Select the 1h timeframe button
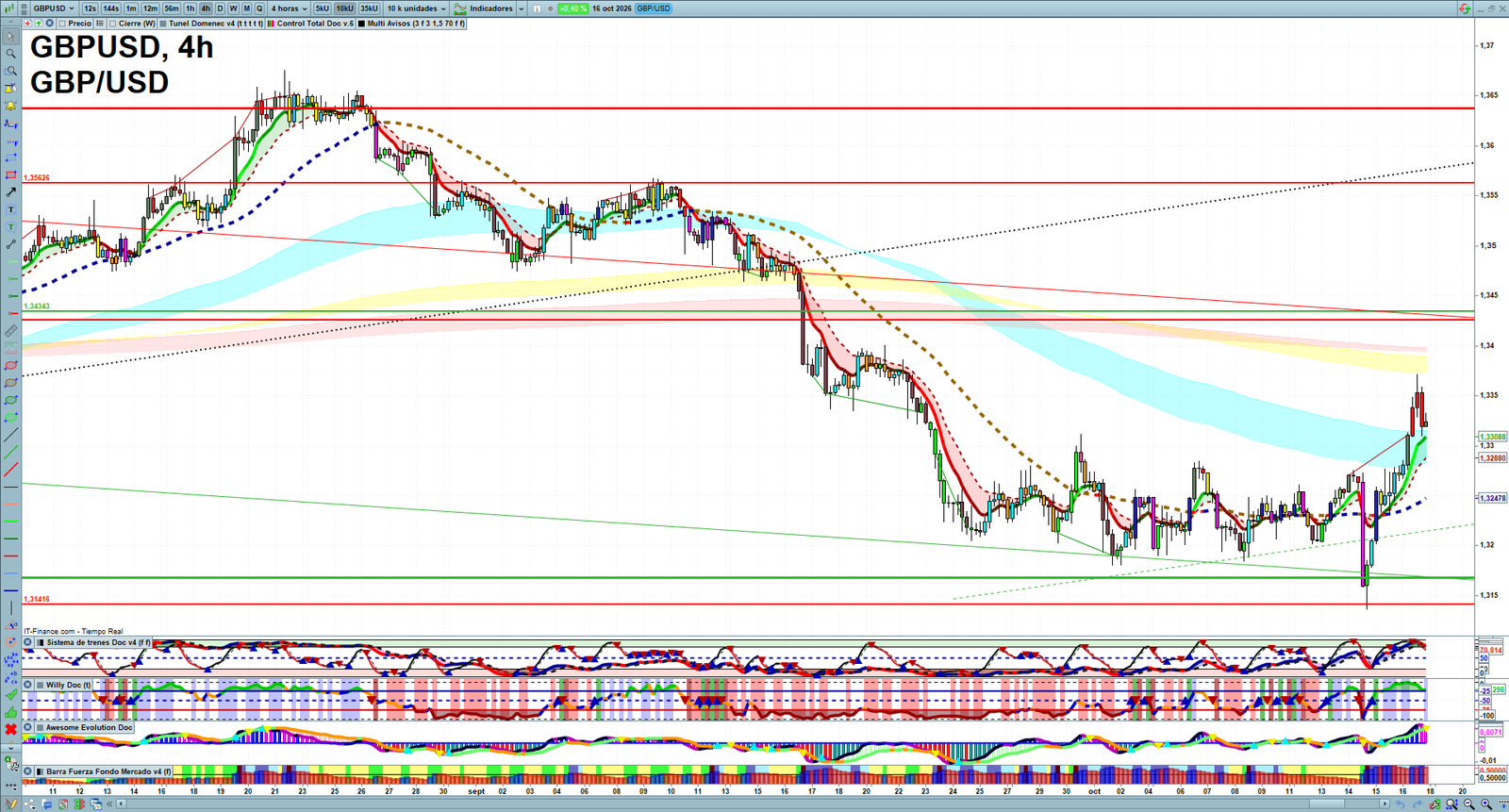Screen dimensions: 1509x812 coord(191,8)
